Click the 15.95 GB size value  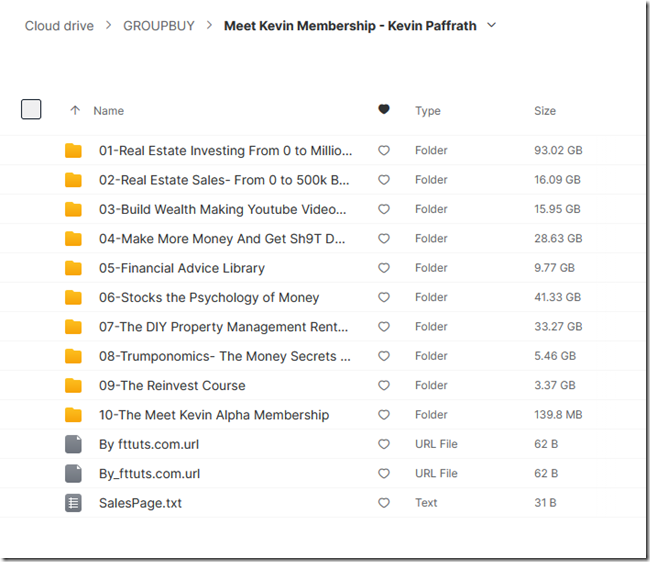[557, 209]
